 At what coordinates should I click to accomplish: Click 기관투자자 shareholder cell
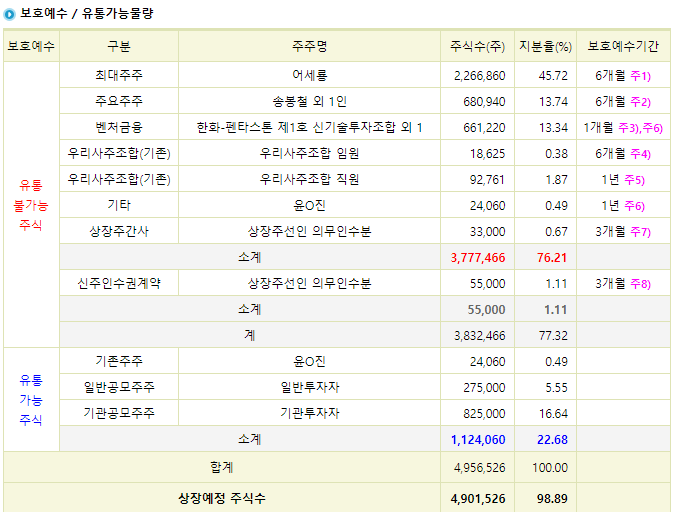coord(309,413)
